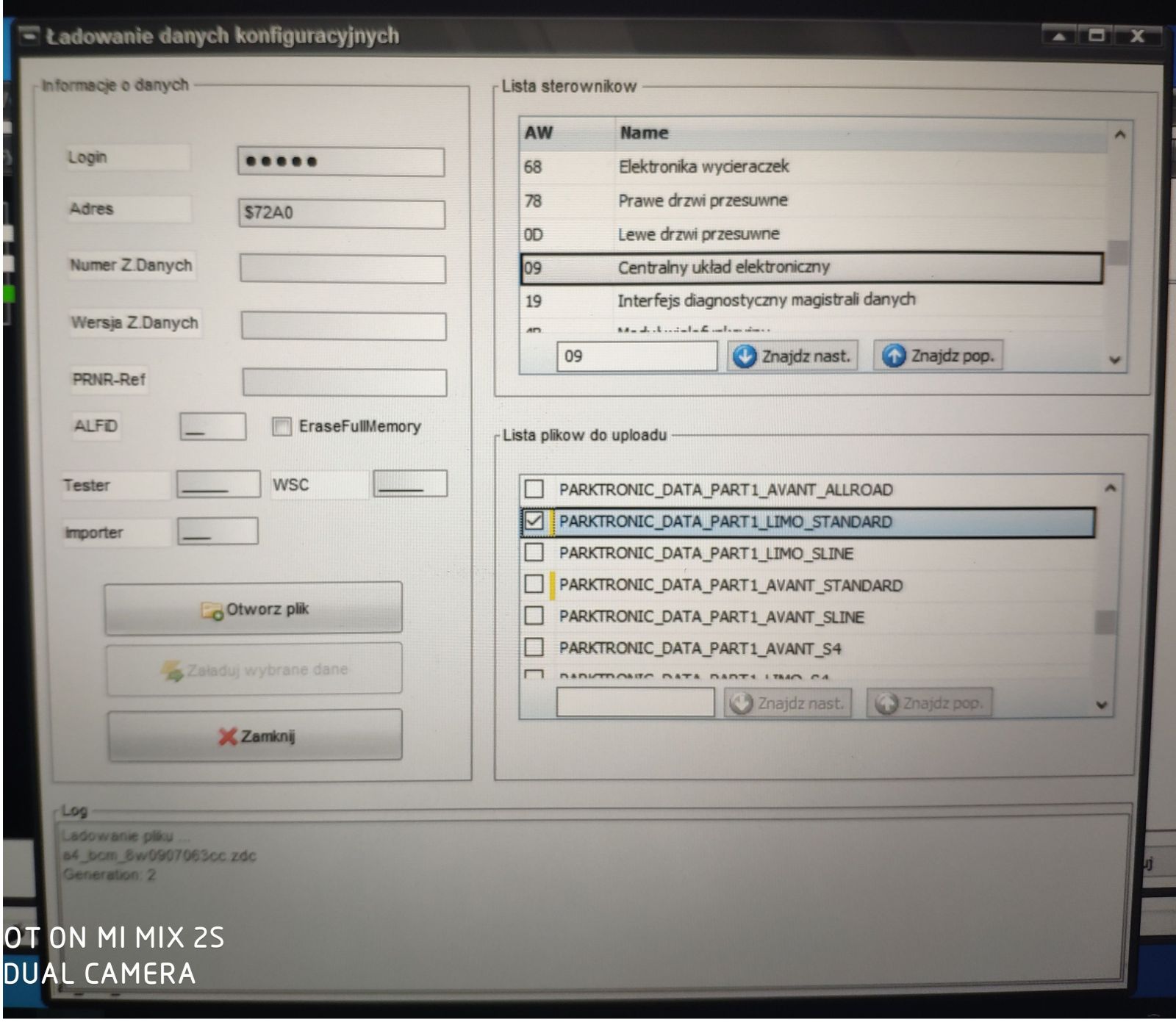The height and width of the screenshot is (1022, 1176).
Task: Click the Numer Z.Danych field
Action: point(343,269)
